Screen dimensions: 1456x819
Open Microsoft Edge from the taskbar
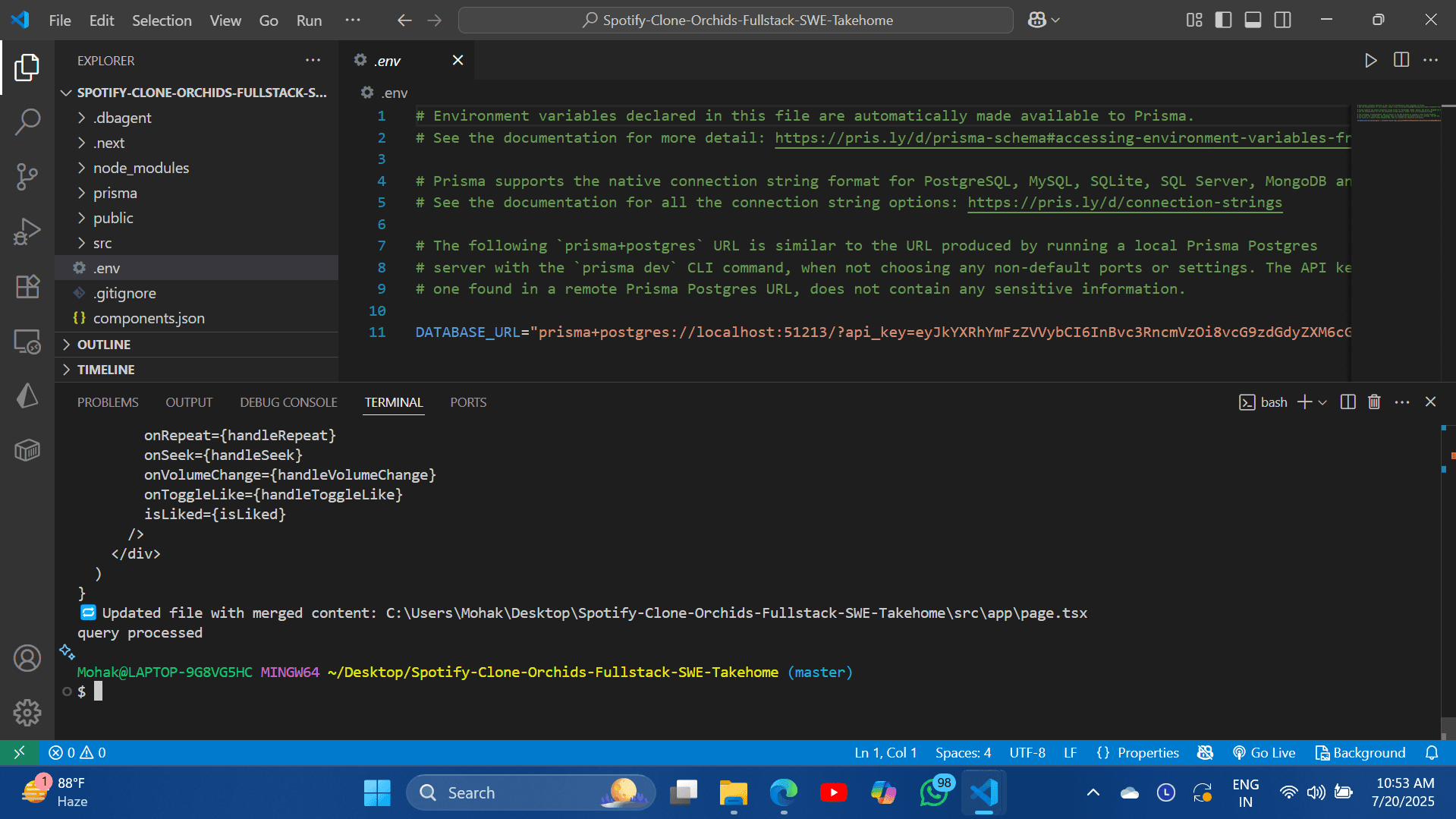point(783,792)
